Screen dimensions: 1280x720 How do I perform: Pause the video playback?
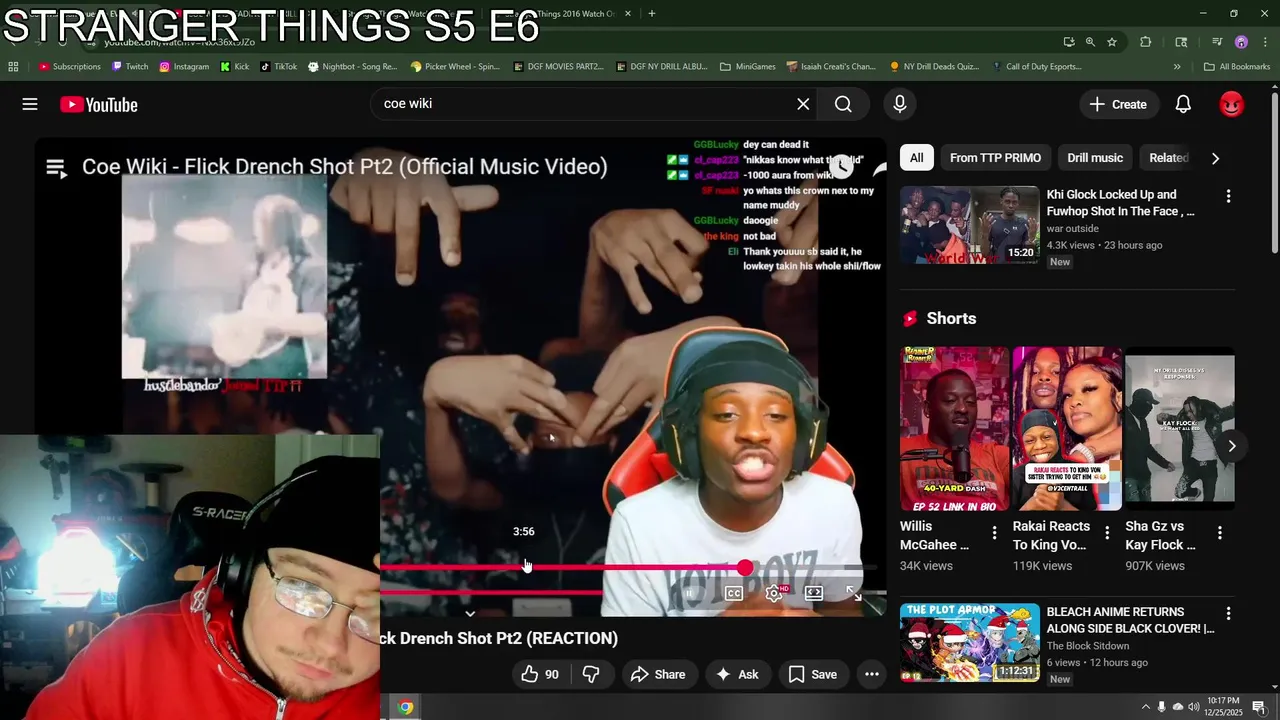[x=689, y=593]
